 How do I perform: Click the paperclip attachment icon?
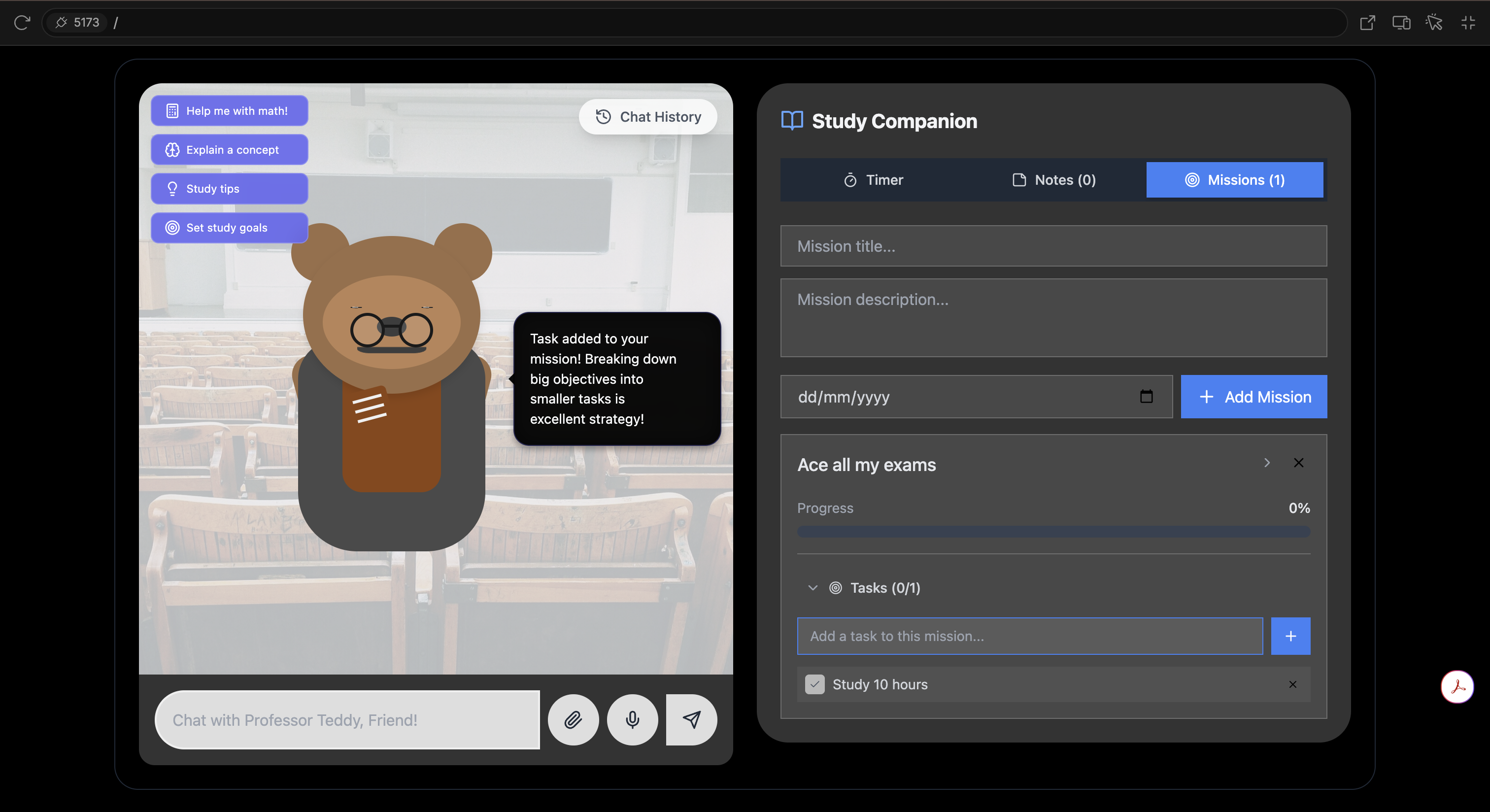coord(573,719)
